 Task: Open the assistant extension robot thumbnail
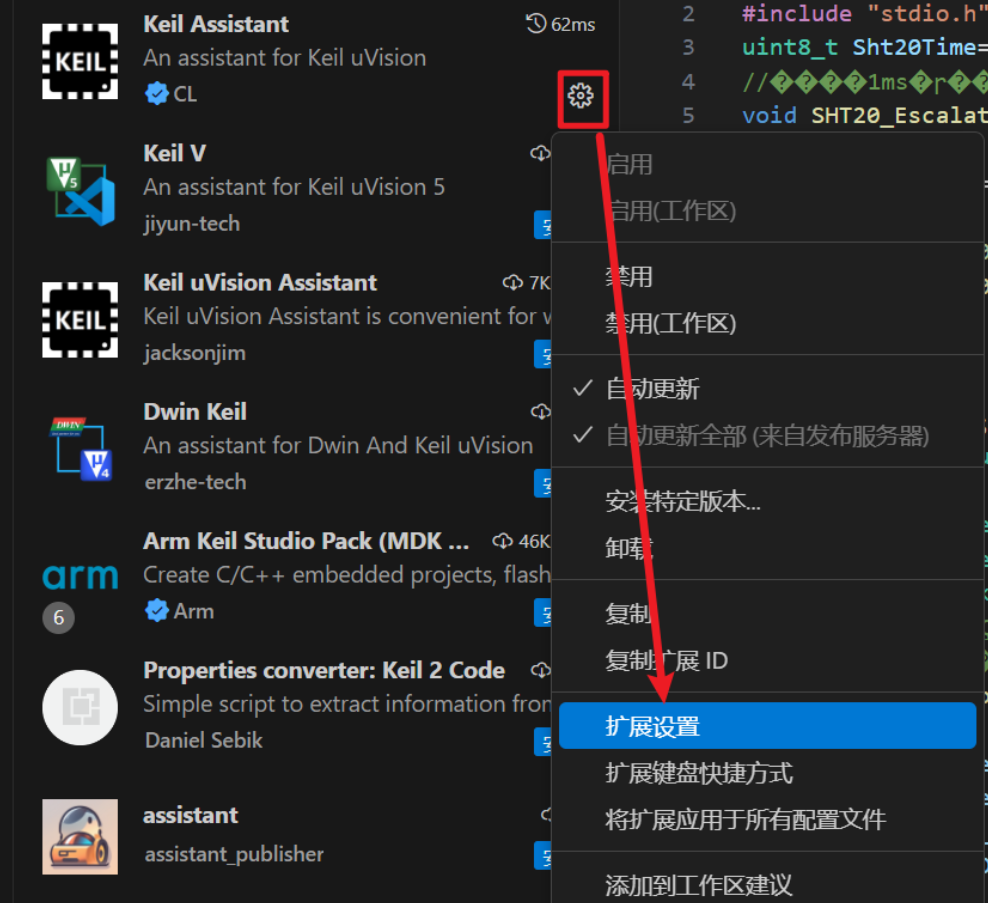80,836
